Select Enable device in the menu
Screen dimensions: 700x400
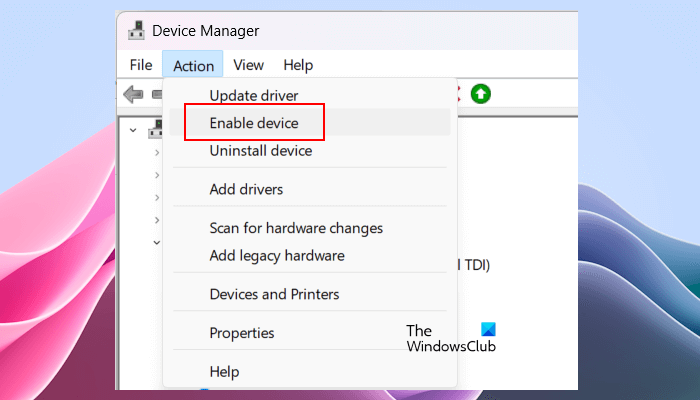click(x=254, y=123)
